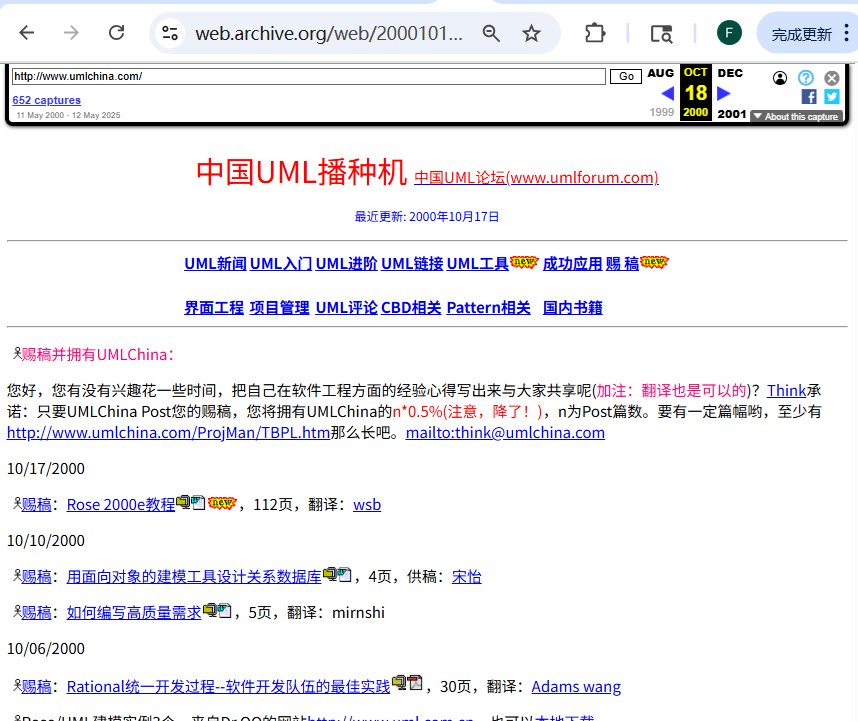Open Rational统一开发过程 article link
Image resolution: width=858 pixels, height=721 pixels.
pyautogui.click(x=228, y=687)
